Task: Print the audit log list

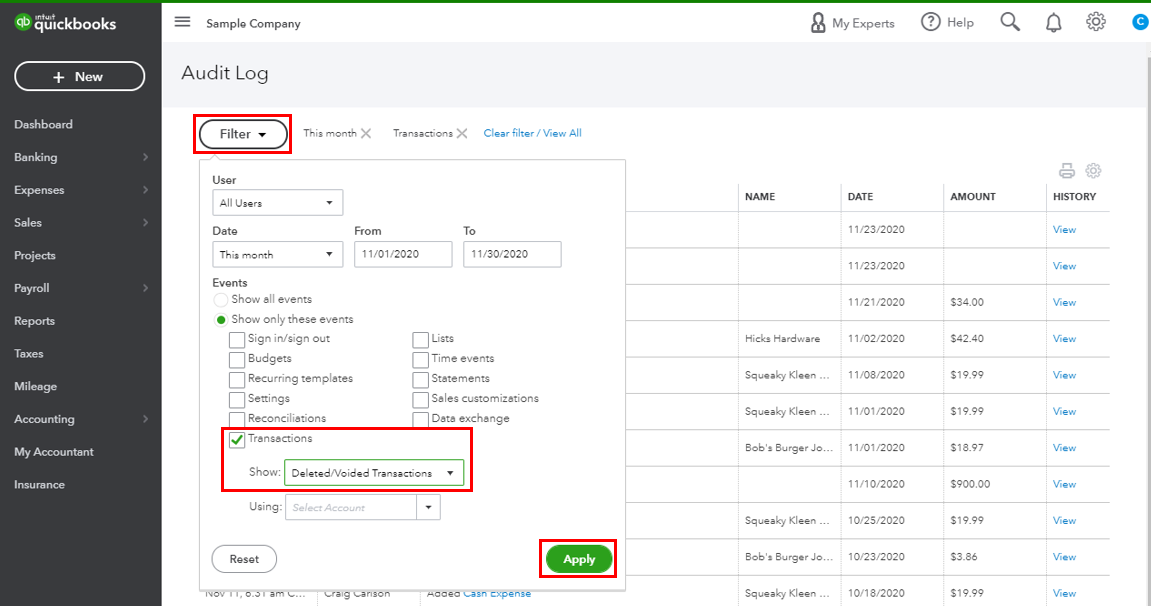Action: click(x=1067, y=171)
